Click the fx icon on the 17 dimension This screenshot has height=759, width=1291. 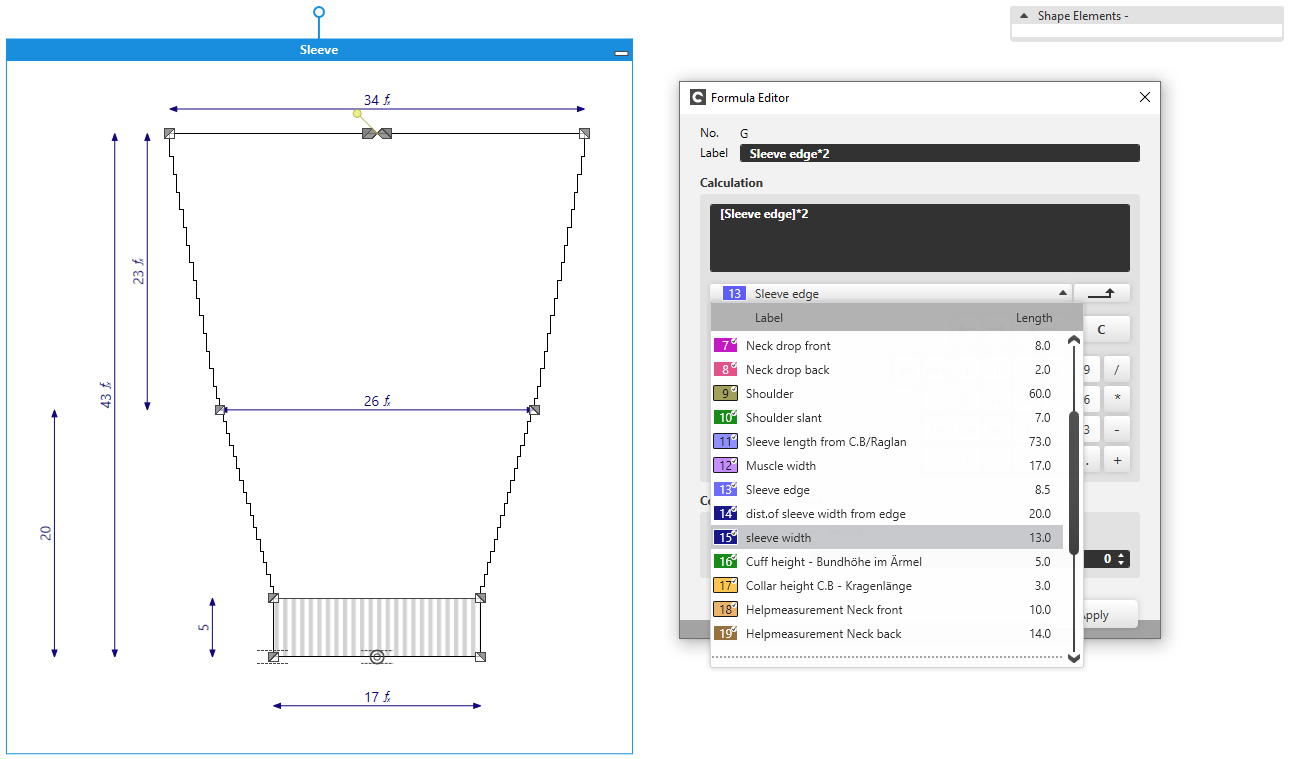pyautogui.click(x=385, y=698)
